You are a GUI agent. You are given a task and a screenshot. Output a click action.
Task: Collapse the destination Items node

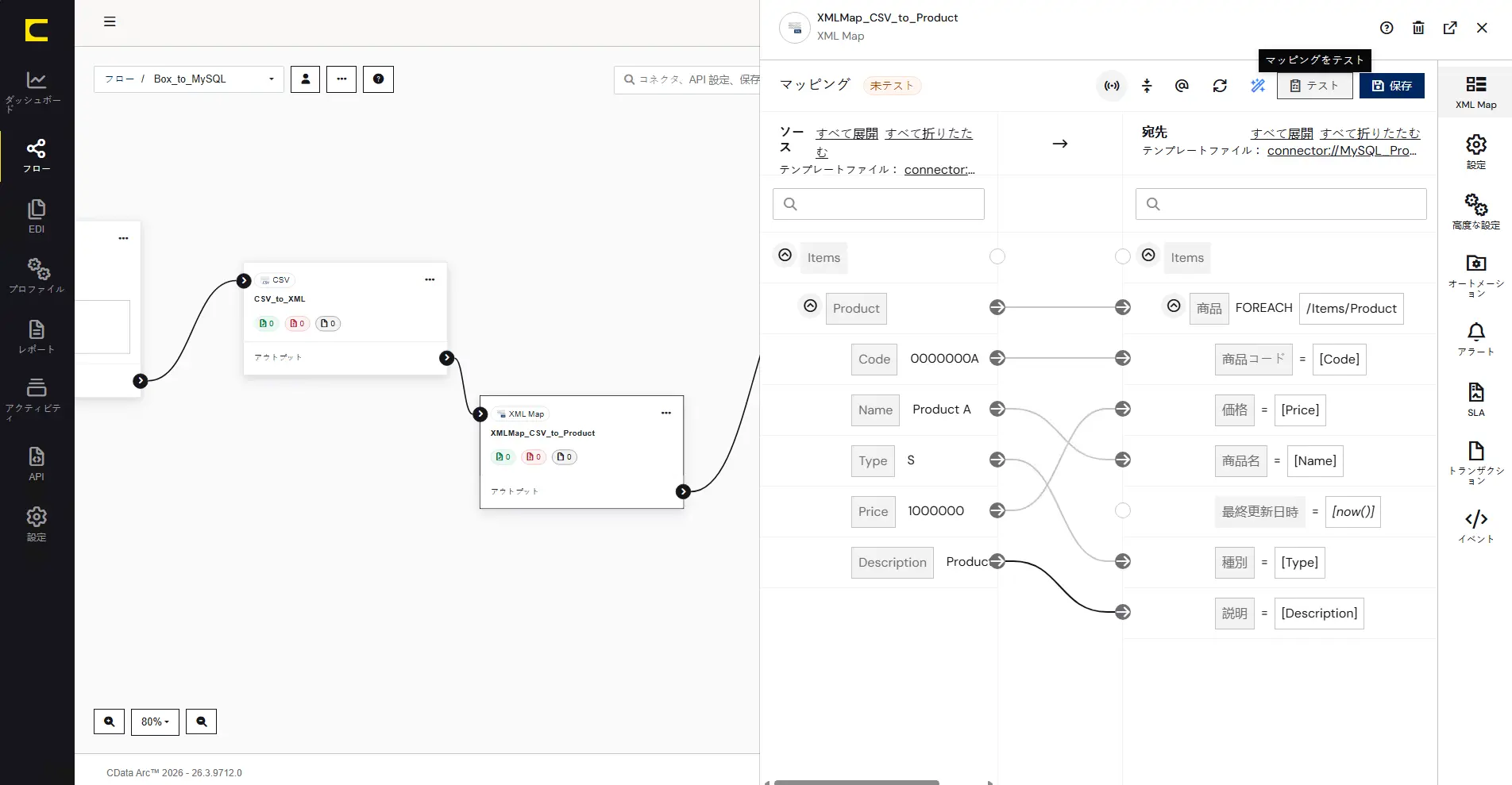pos(1148,255)
